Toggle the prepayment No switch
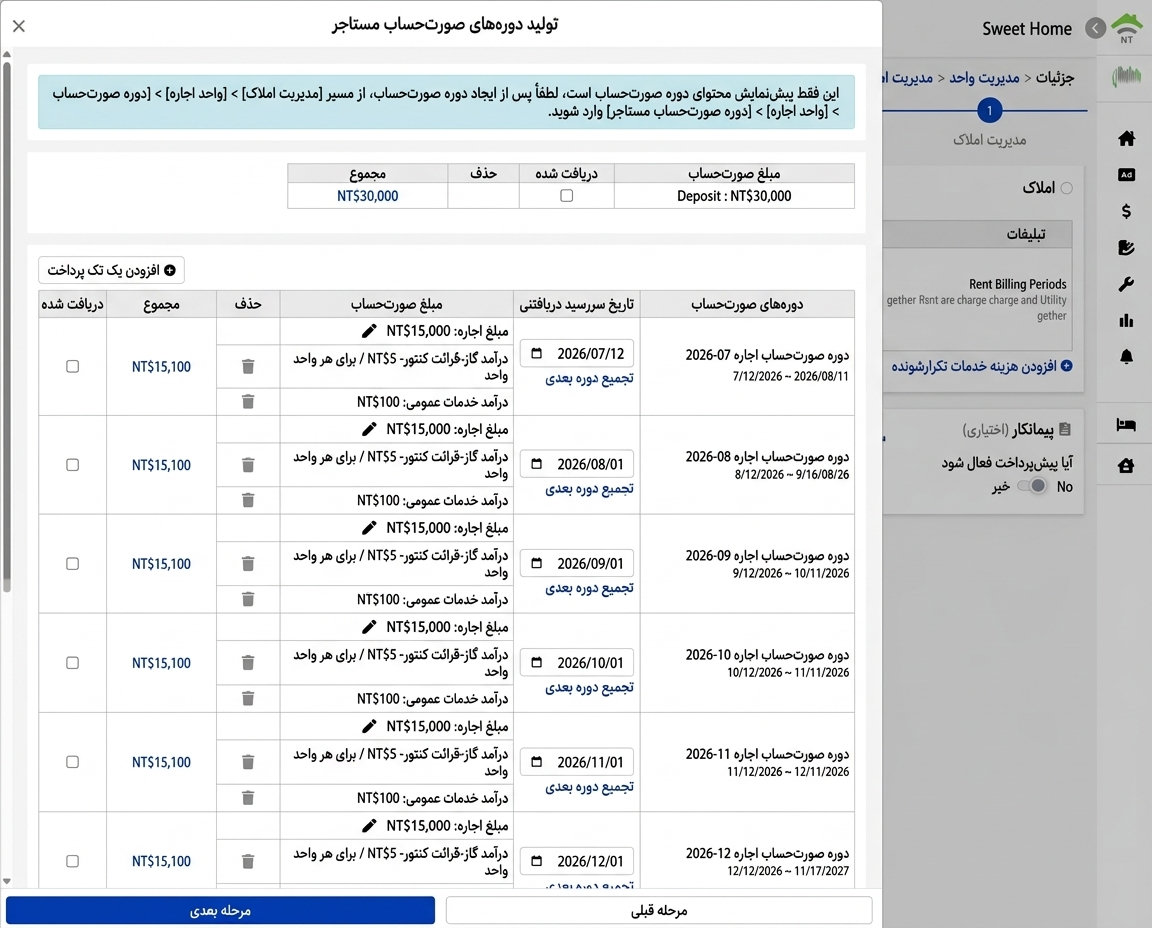This screenshot has width=1152, height=928. point(1033,486)
